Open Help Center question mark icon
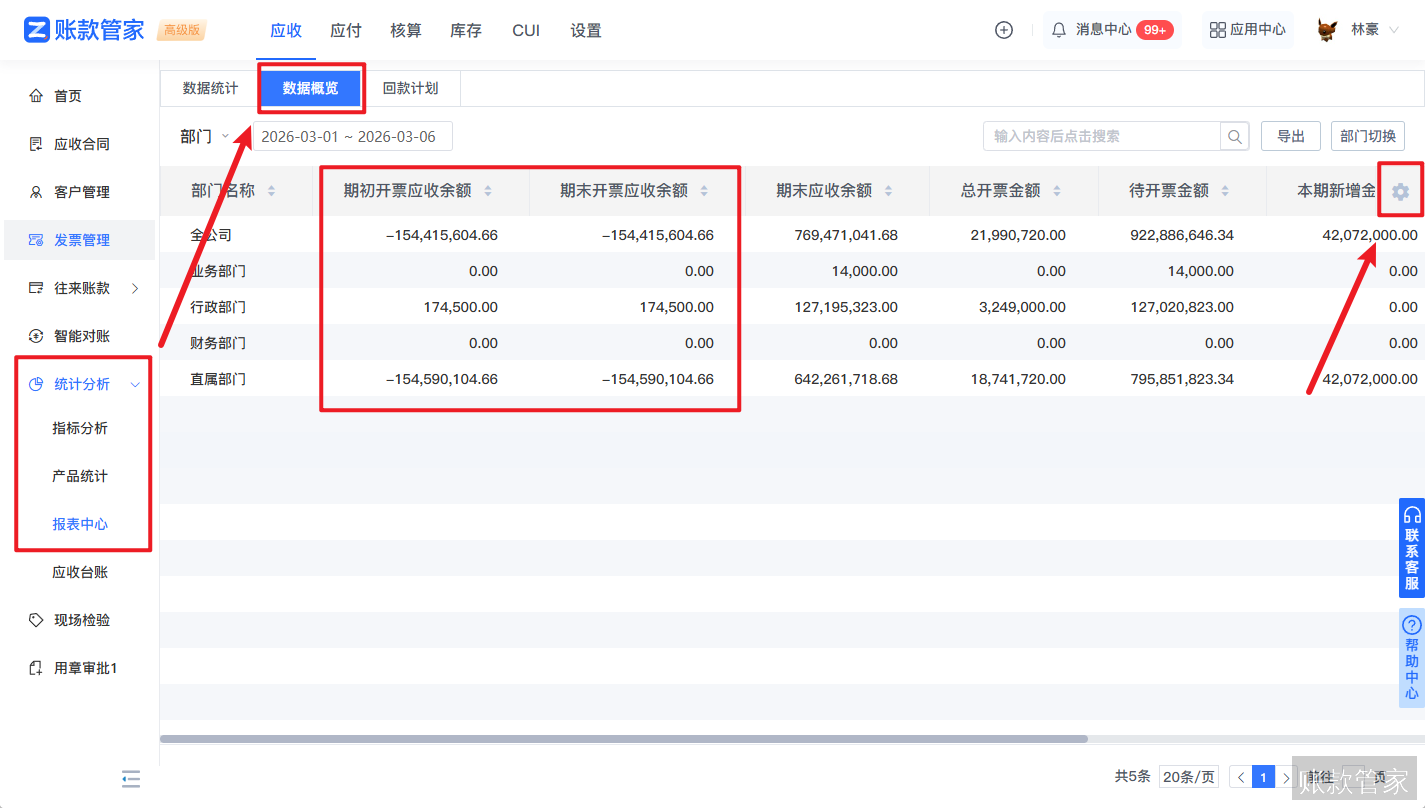 (1412, 624)
